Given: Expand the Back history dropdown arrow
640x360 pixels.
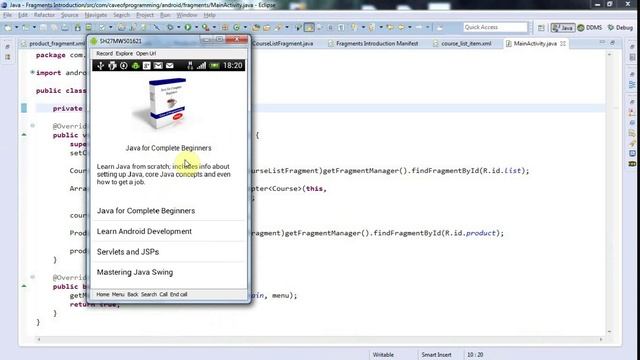Looking at the screenshot, I should (x=409, y=27).
